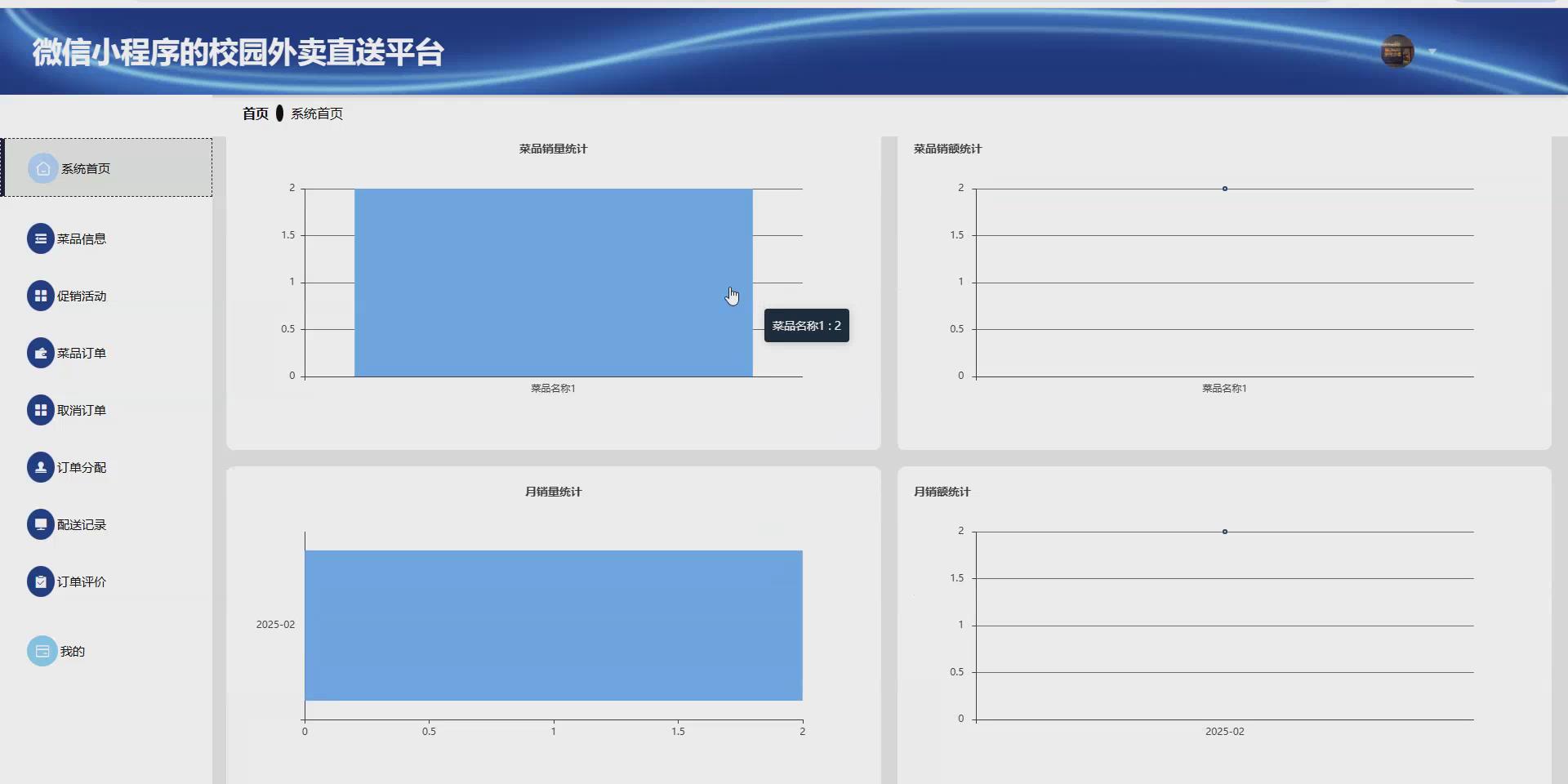Click the card icon beside 我的
This screenshot has width=1568, height=784.
[42, 651]
